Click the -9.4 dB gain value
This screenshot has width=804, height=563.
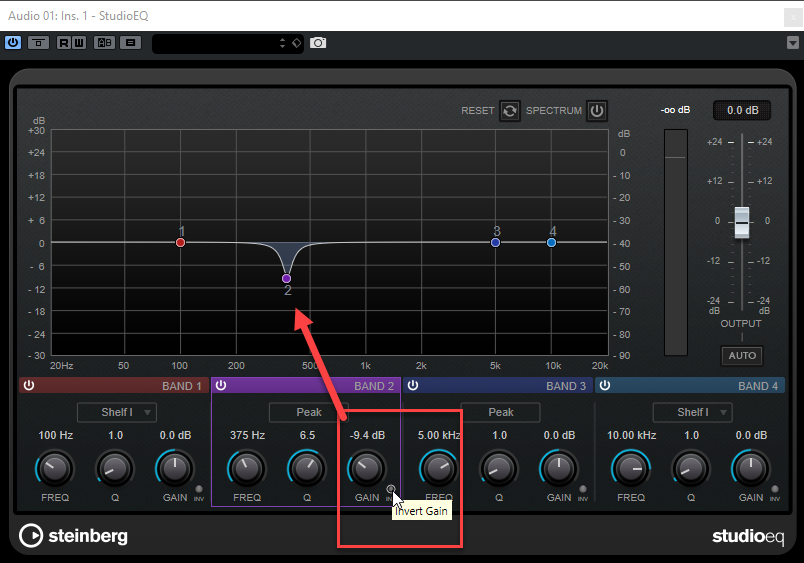pos(367,435)
